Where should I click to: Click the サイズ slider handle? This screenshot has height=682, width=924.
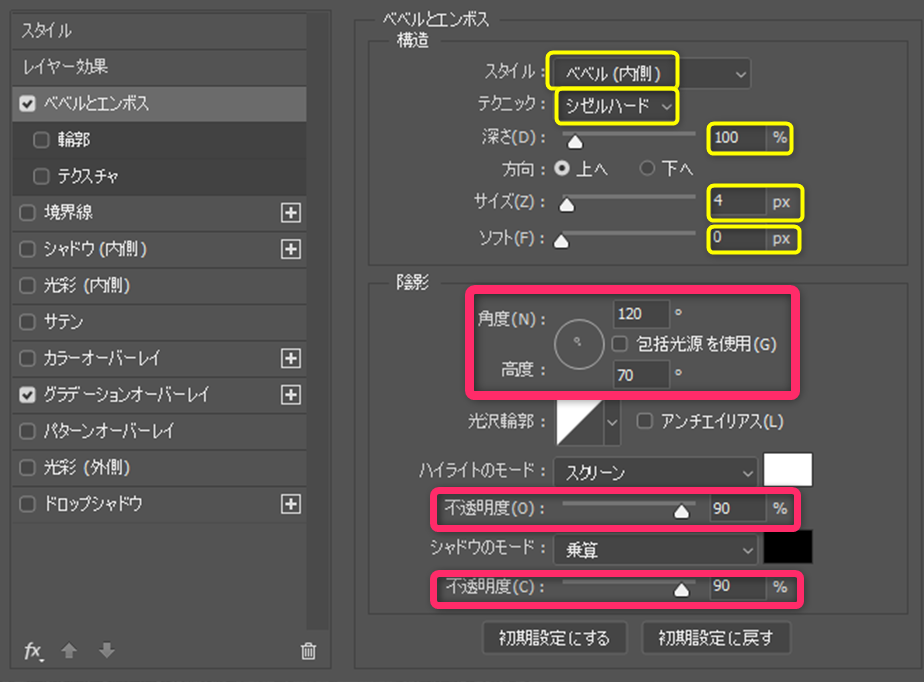click(567, 205)
